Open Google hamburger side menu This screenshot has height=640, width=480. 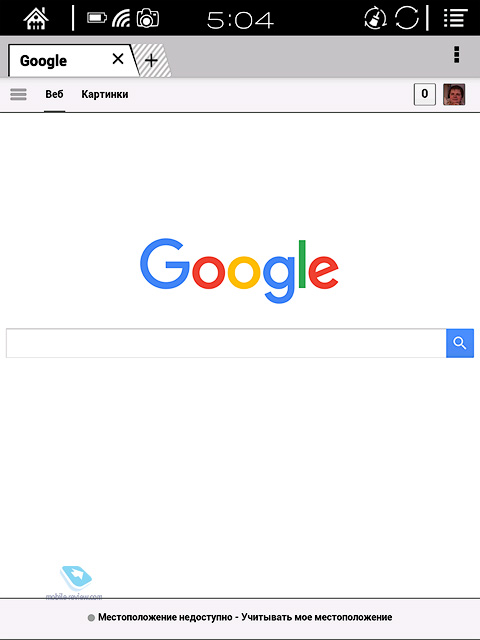tap(18, 94)
